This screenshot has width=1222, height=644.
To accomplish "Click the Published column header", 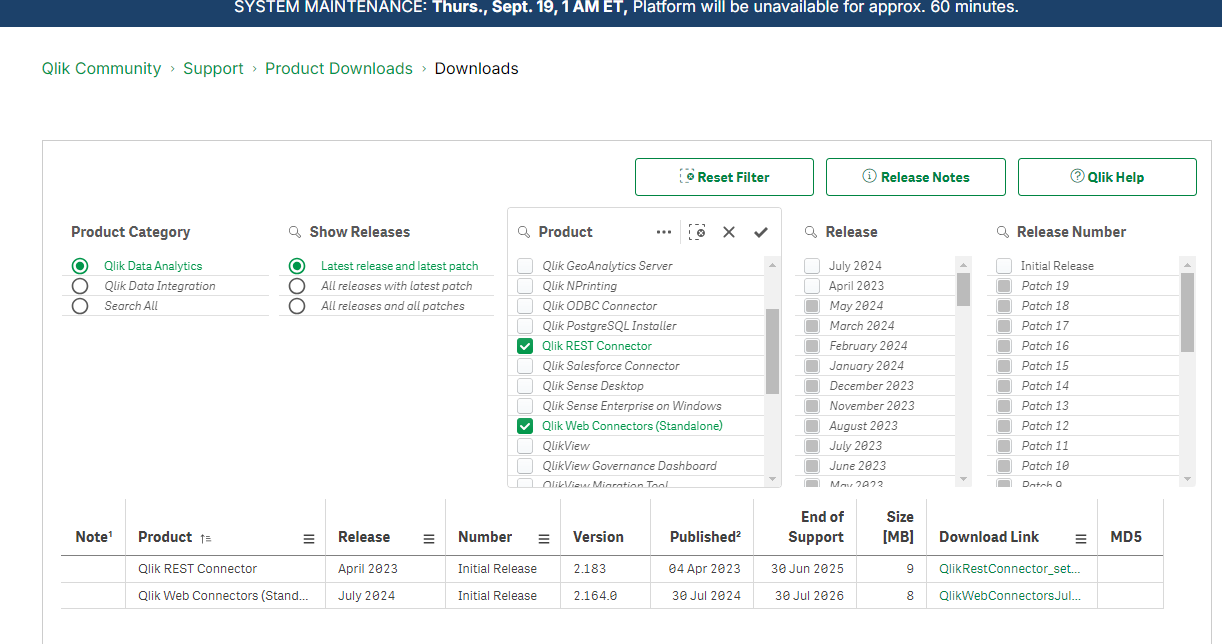I will [705, 537].
